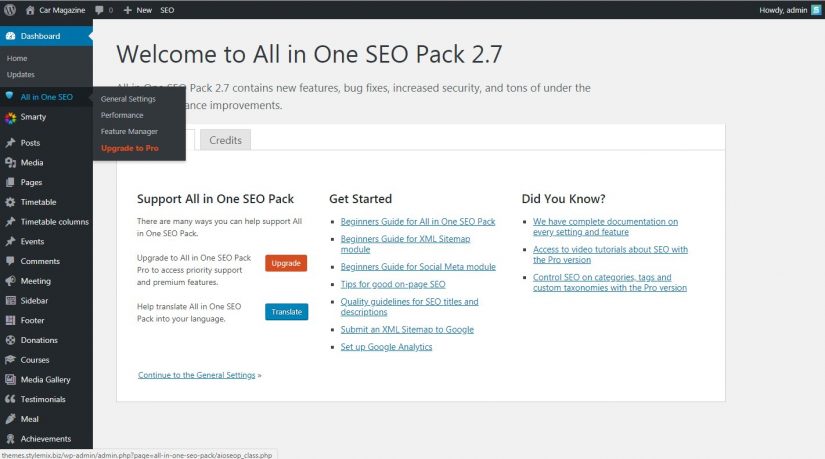Open Media section via its sidebar icon
This screenshot has height=459, width=825.
(x=10, y=162)
